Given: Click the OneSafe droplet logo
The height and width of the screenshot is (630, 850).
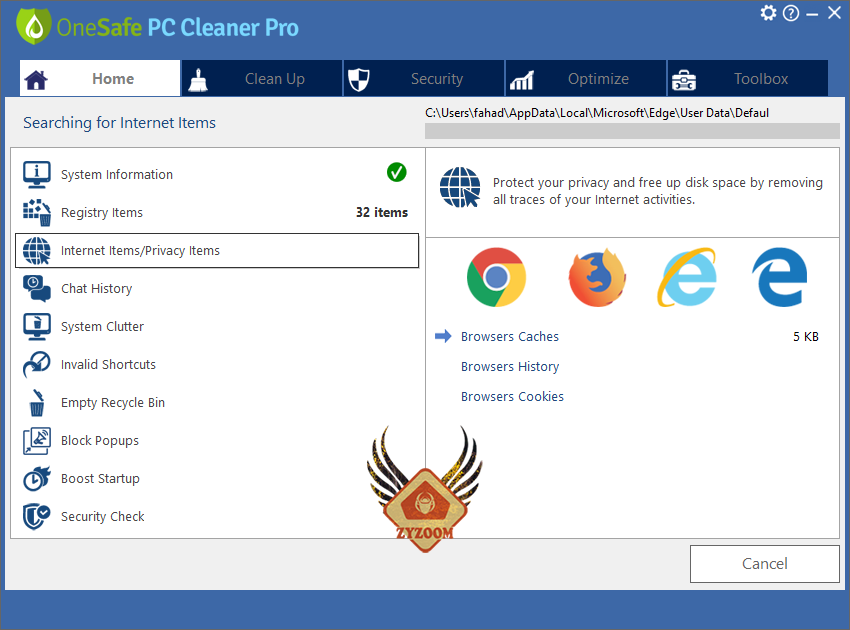Looking at the screenshot, I should point(34,26).
